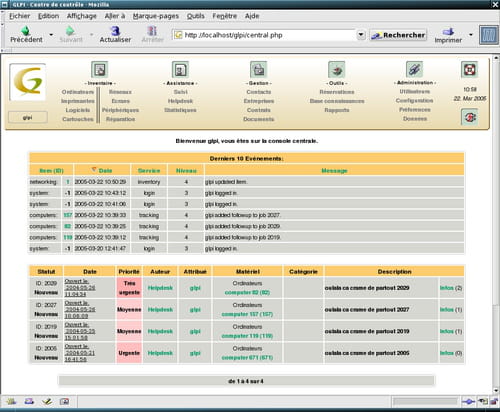Open the Mail icon in status bar

(x=29, y=402)
